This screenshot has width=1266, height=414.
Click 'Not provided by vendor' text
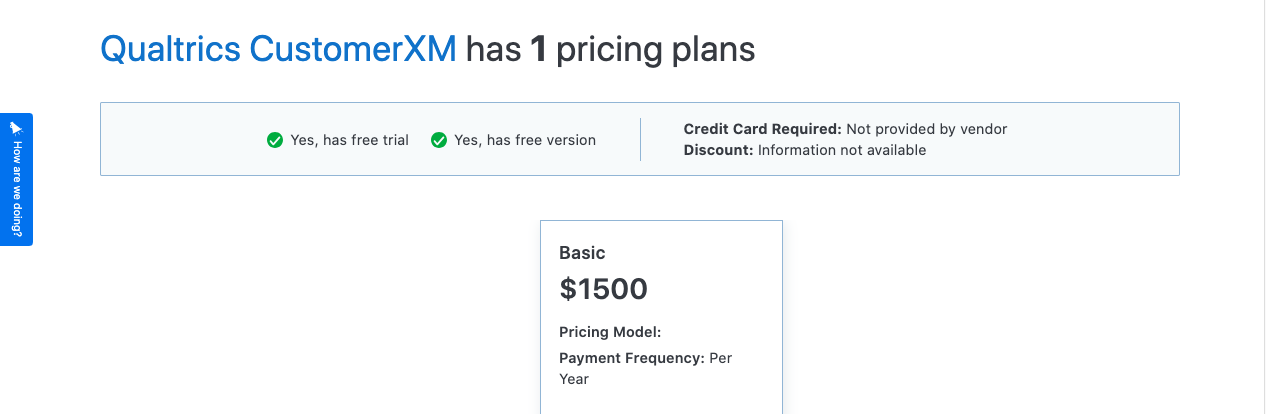[927, 129]
